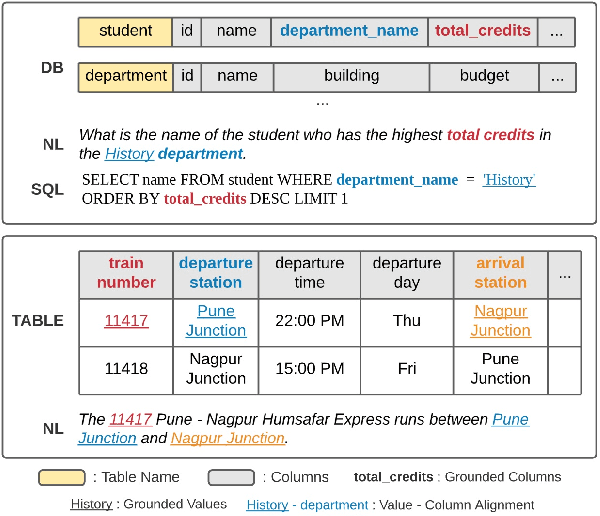Click the 'departure time' column header
Image resolution: width=600 pixels, height=516 pixels.
309,273
